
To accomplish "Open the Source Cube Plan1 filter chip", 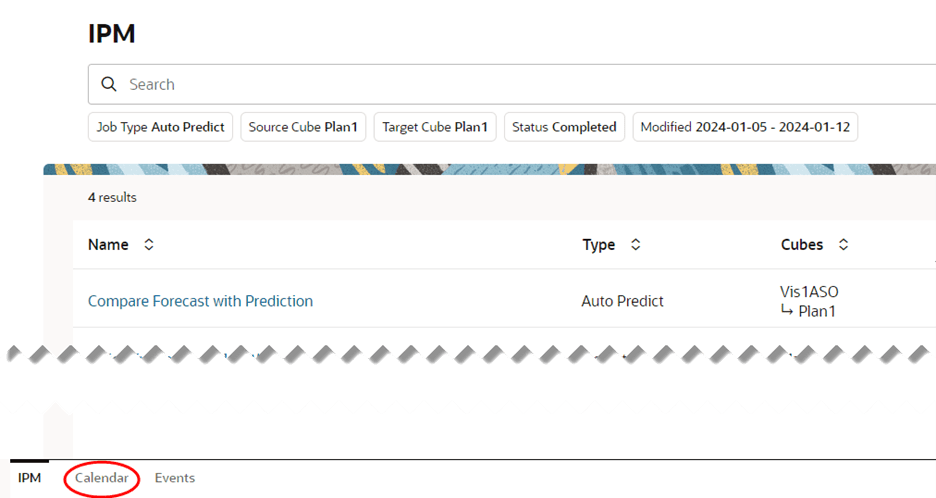I will [x=303, y=127].
